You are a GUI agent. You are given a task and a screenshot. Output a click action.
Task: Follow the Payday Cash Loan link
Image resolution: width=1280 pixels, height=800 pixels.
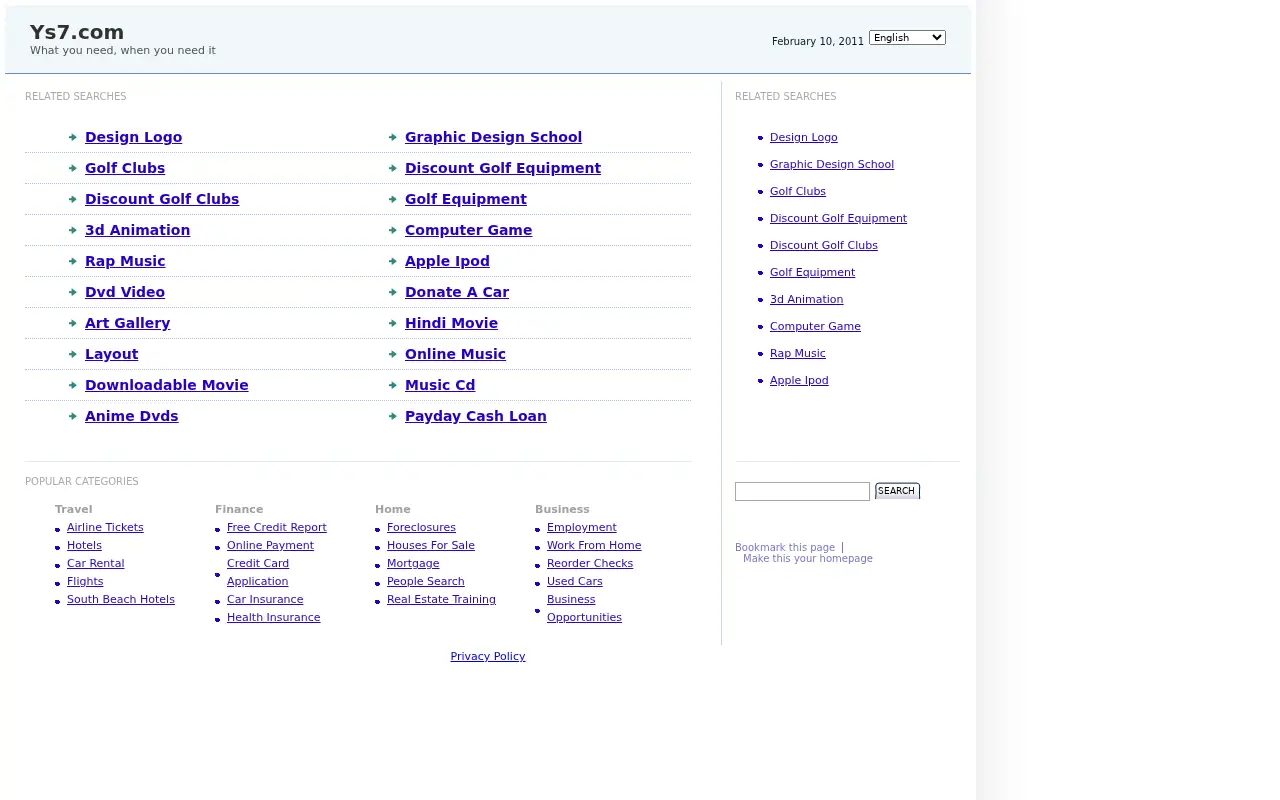coord(476,416)
